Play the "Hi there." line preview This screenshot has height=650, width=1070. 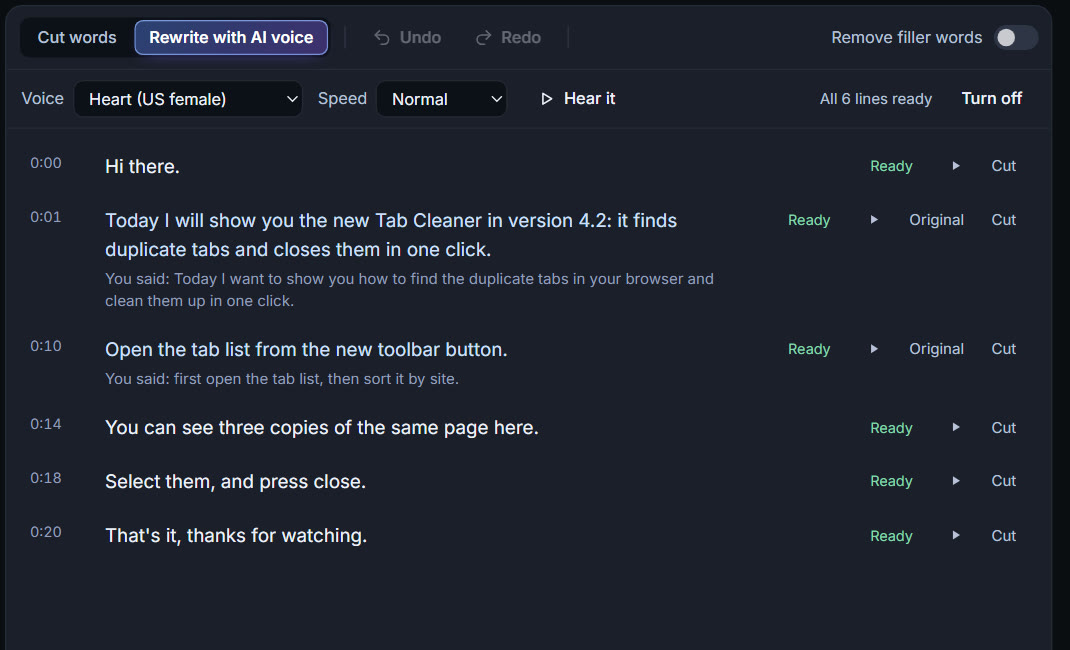tap(955, 166)
